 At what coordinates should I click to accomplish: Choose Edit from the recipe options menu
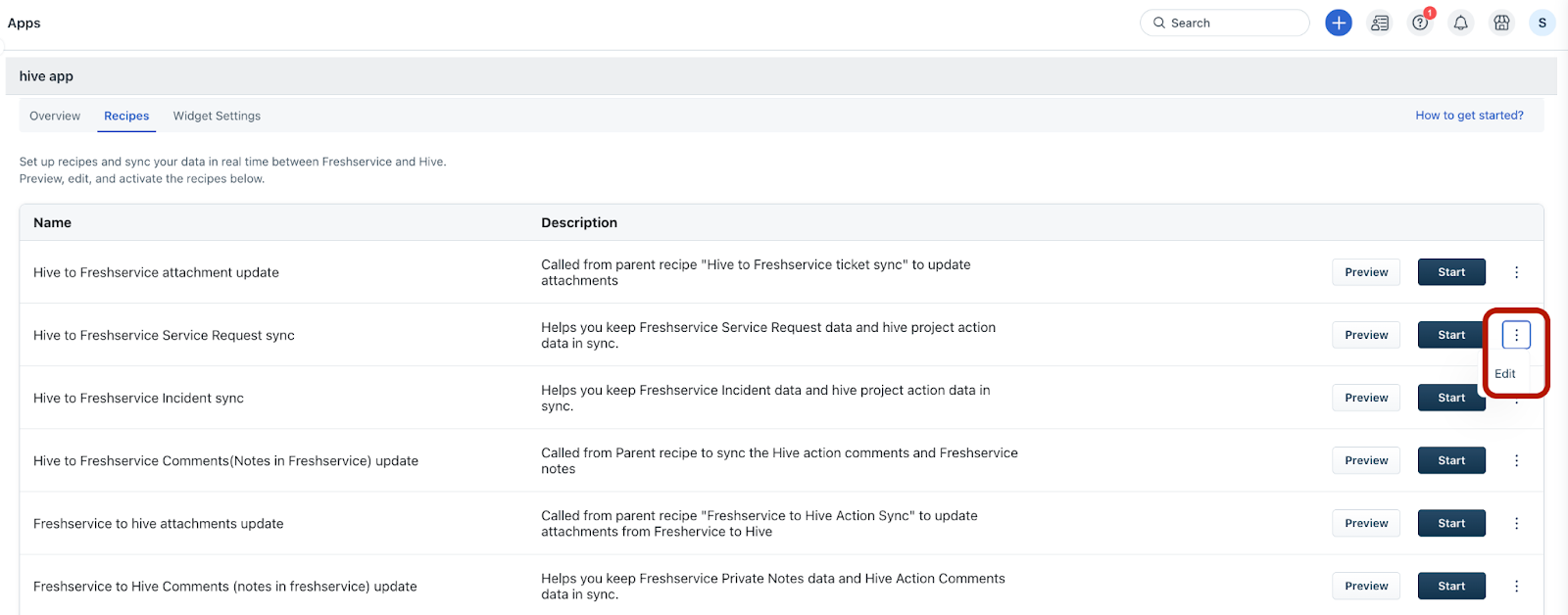pos(1505,374)
